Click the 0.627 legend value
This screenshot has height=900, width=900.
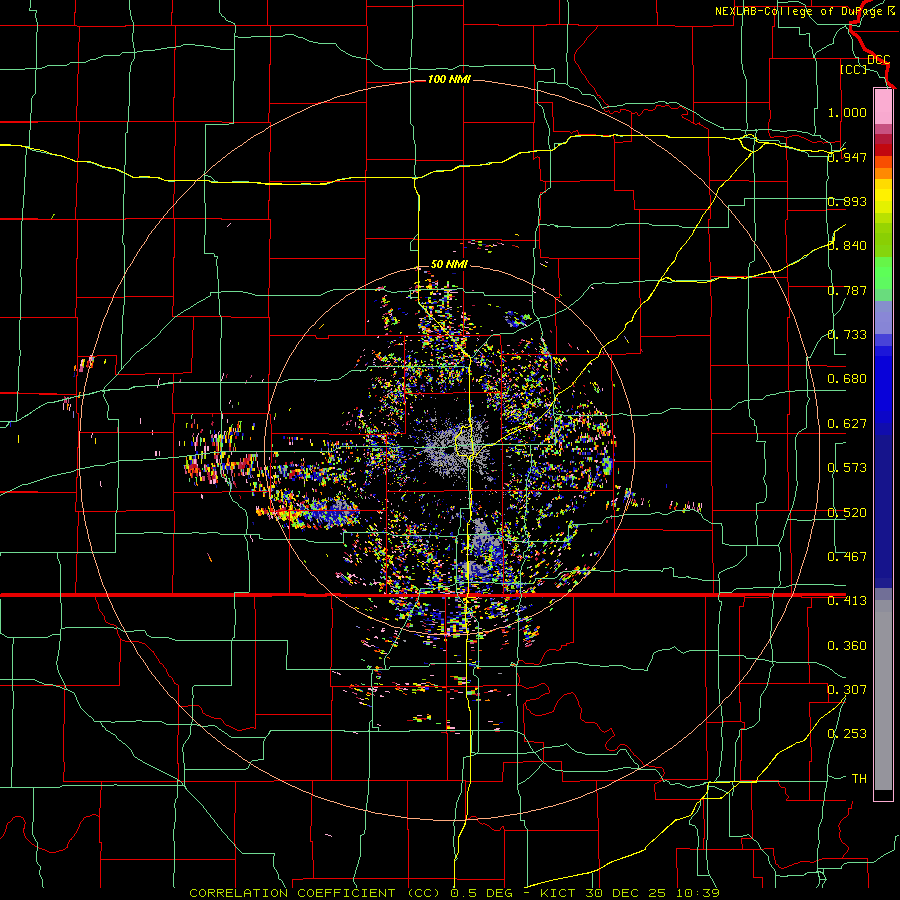click(847, 424)
